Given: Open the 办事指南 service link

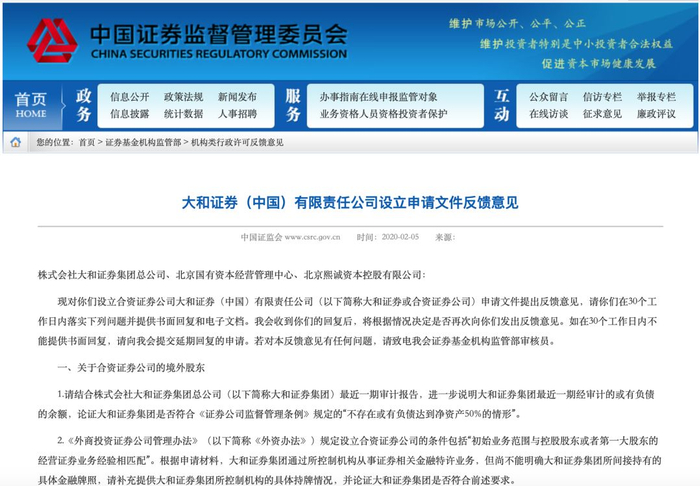Looking at the screenshot, I should [x=339, y=97].
